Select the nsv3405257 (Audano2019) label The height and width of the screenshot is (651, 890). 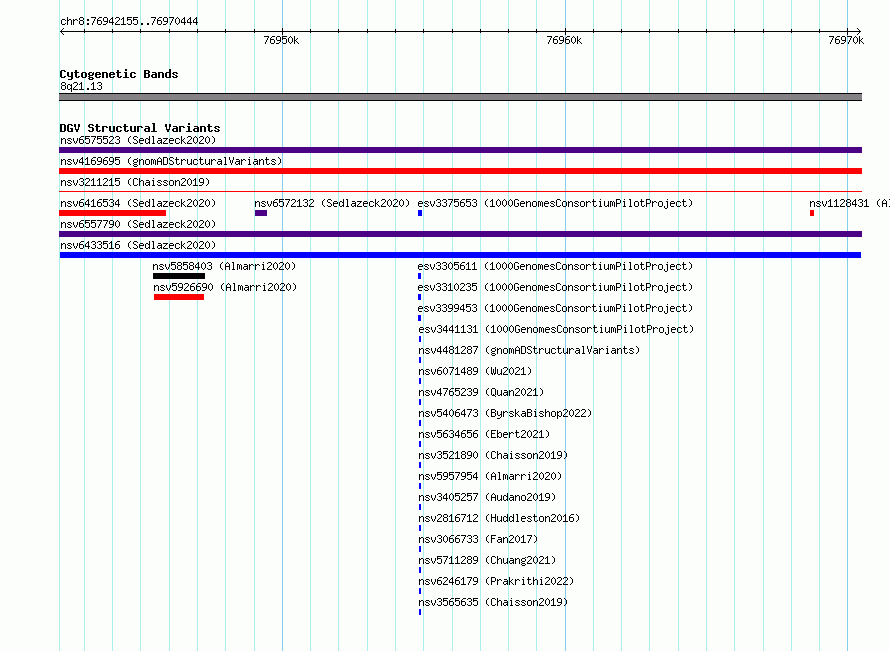(x=487, y=497)
